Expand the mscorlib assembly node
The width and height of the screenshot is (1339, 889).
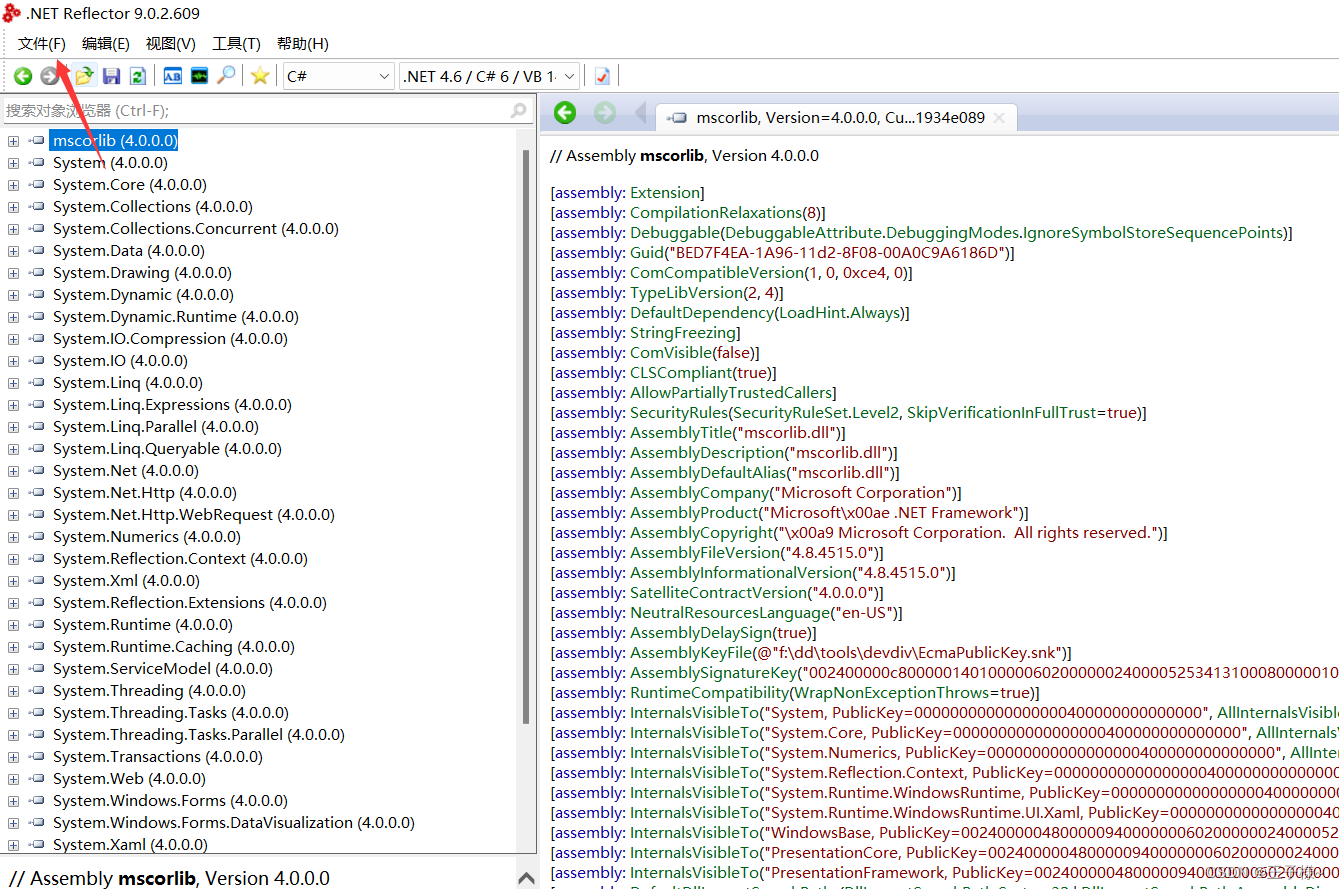(13, 141)
